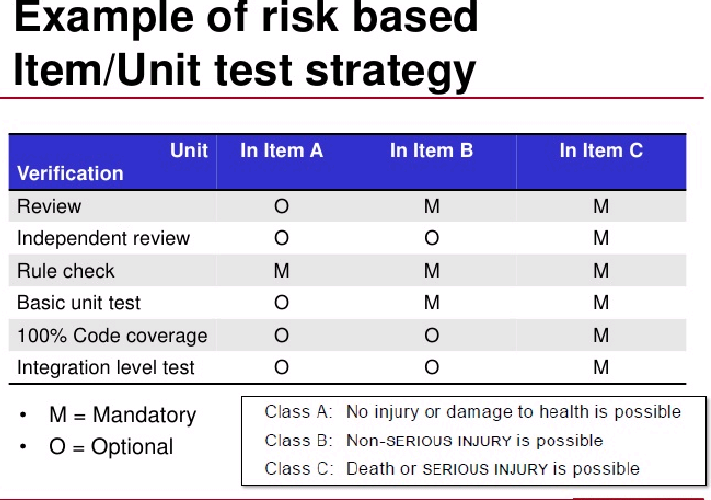The height and width of the screenshot is (500, 711).
Task: Click the "Independent review" row label
Action: point(103,238)
